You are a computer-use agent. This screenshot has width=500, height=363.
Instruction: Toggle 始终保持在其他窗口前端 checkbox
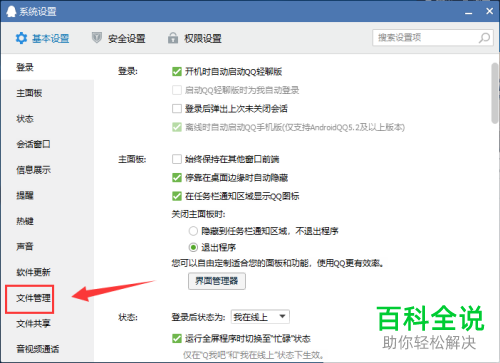pos(177,159)
